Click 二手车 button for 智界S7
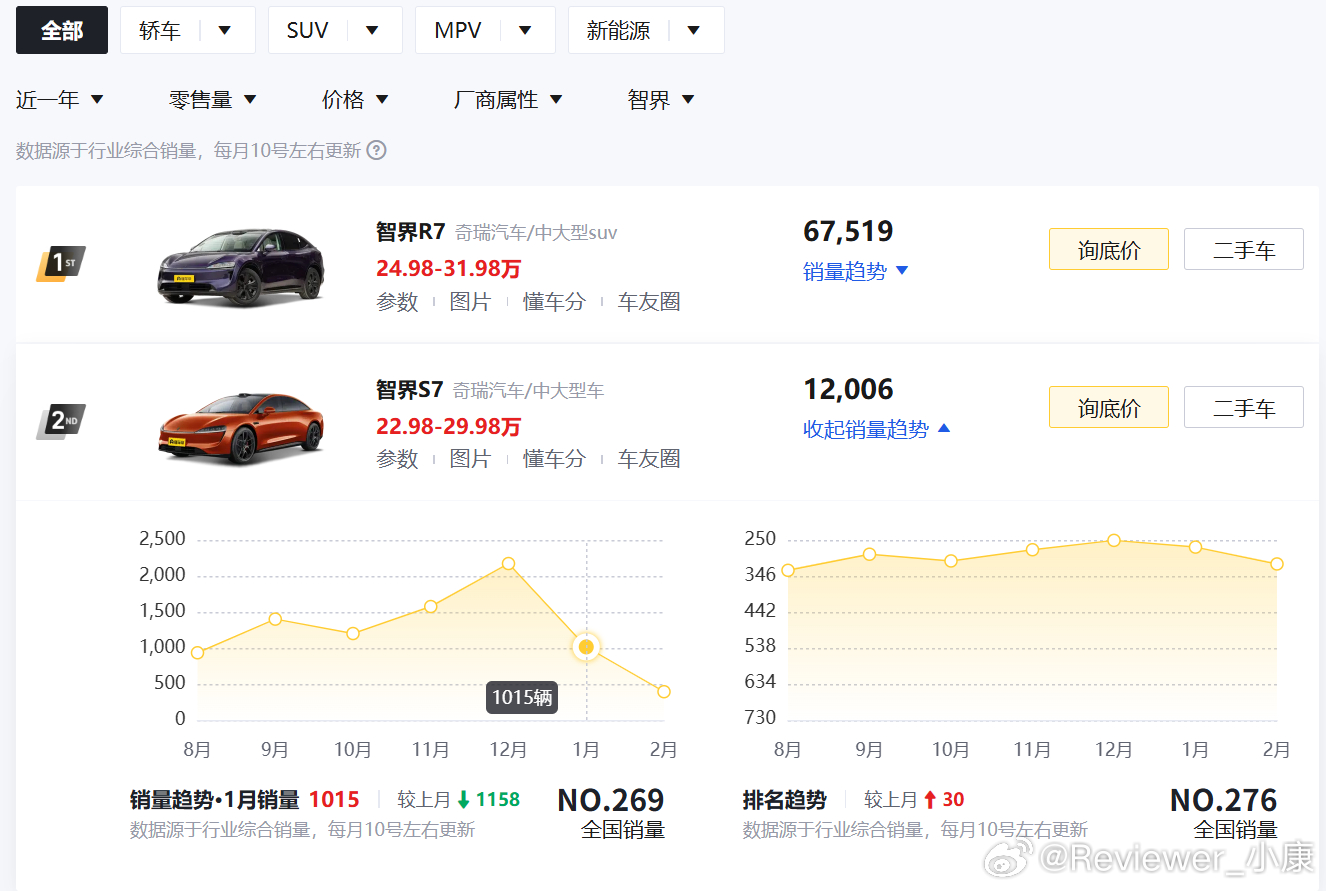This screenshot has width=1326, height=891. tap(1243, 406)
